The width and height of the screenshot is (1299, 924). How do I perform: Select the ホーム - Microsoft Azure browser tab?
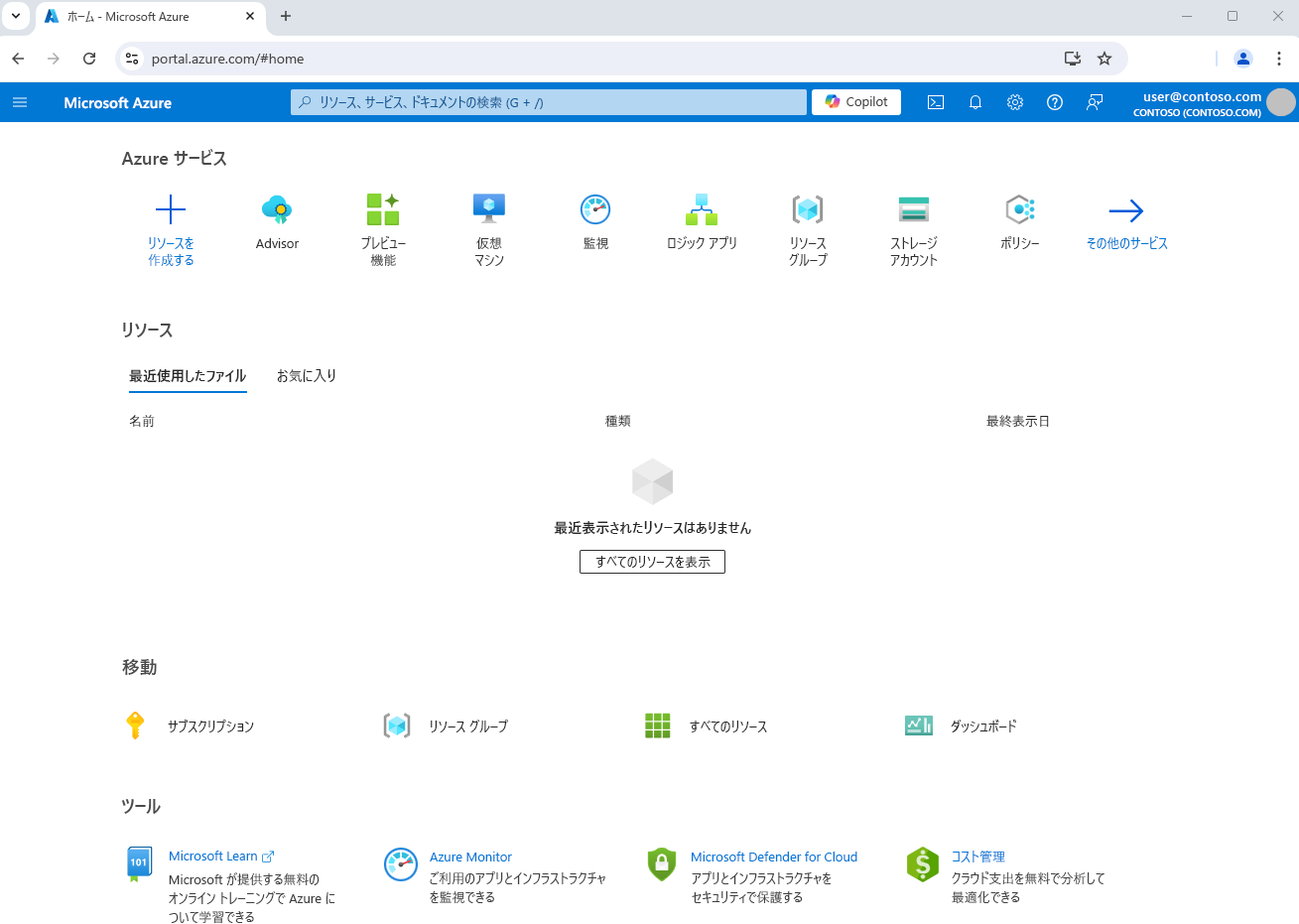[149, 17]
